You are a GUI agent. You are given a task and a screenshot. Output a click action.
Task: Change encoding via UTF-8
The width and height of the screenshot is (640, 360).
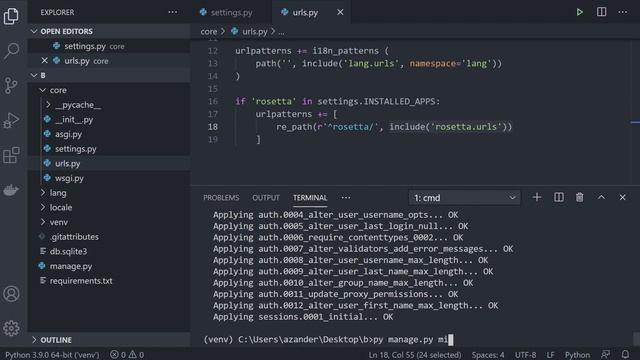525,355
